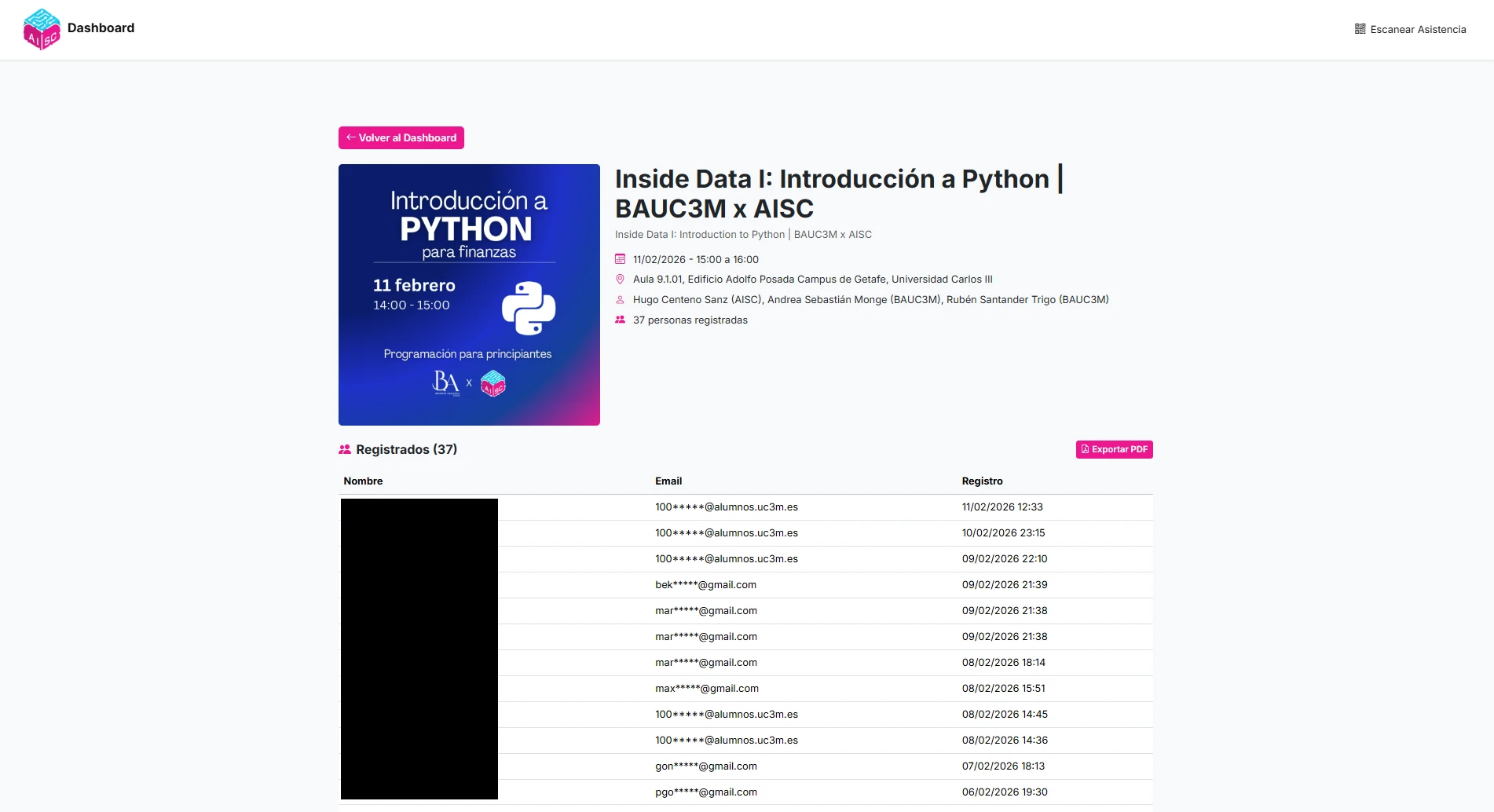Viewport: 1494px width, 812px height.
Task: Click the registration time 09/02/2026 21:39
Action: pyautogui.click(x=1005, y=585)
